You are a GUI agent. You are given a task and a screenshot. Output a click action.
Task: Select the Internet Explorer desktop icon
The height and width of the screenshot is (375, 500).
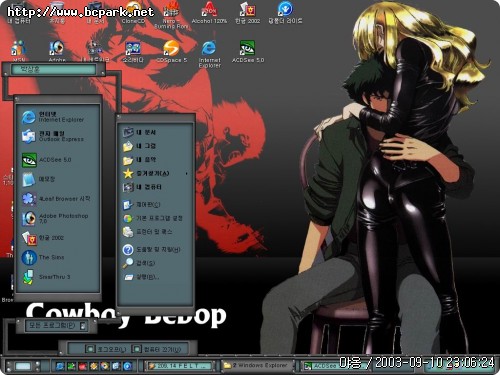[x=209, y=54]
